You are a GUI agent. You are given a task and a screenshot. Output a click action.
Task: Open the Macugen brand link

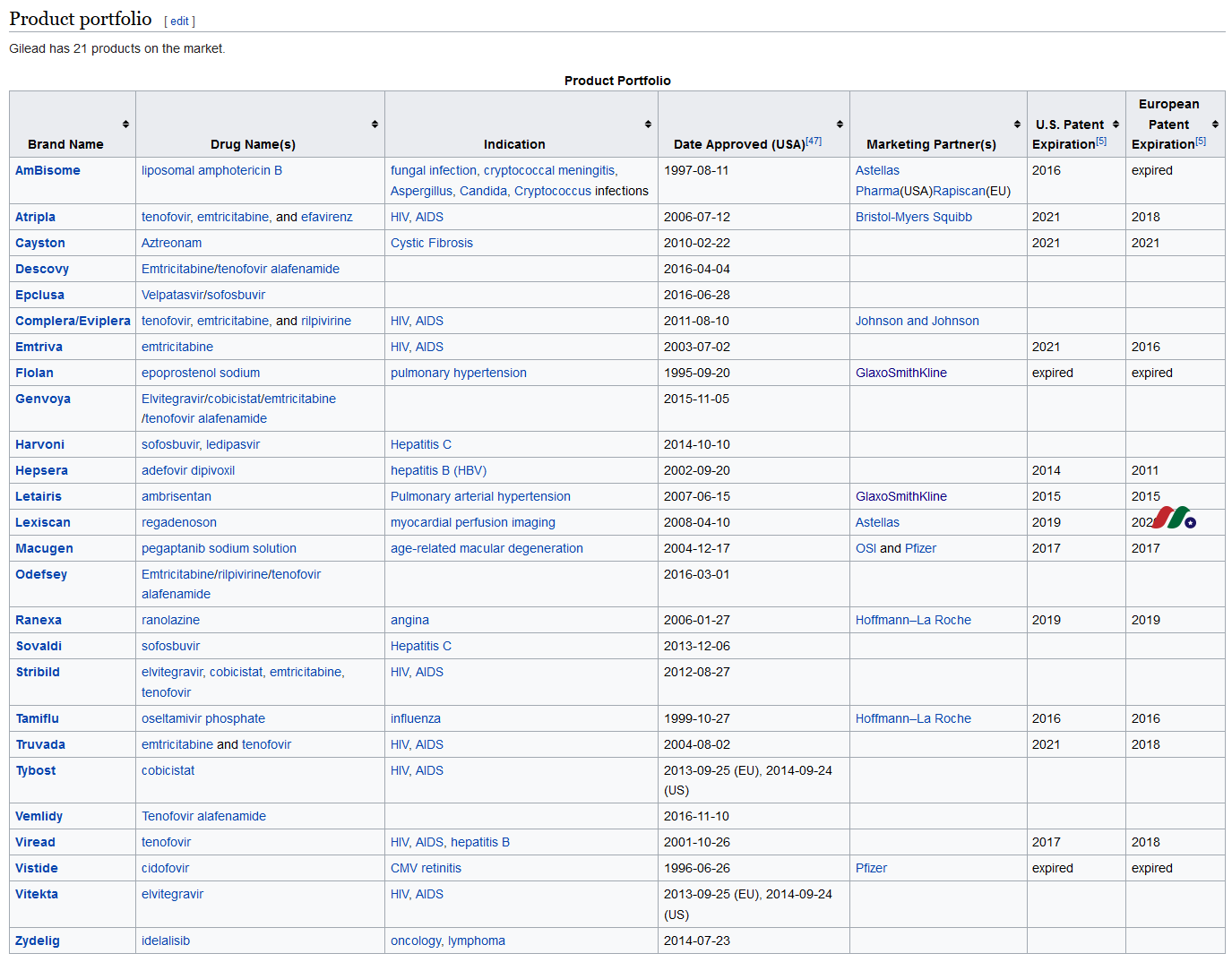click(x=44, y=548)
